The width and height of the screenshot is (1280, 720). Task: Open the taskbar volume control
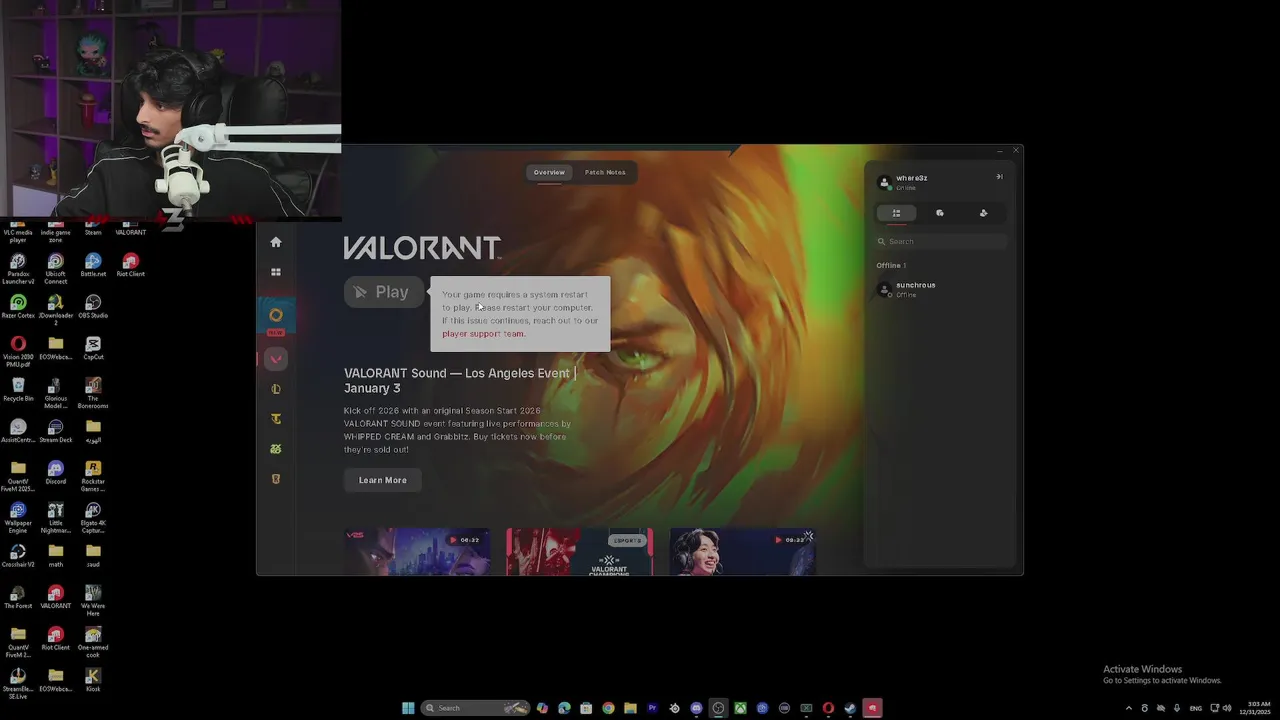(1227, 708)
